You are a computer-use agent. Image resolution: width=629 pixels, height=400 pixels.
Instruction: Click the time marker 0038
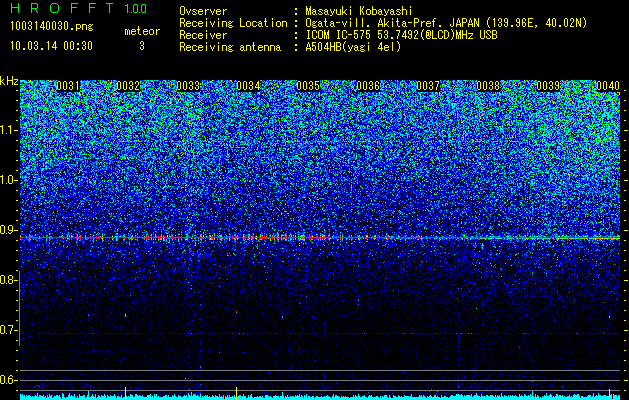488,86
